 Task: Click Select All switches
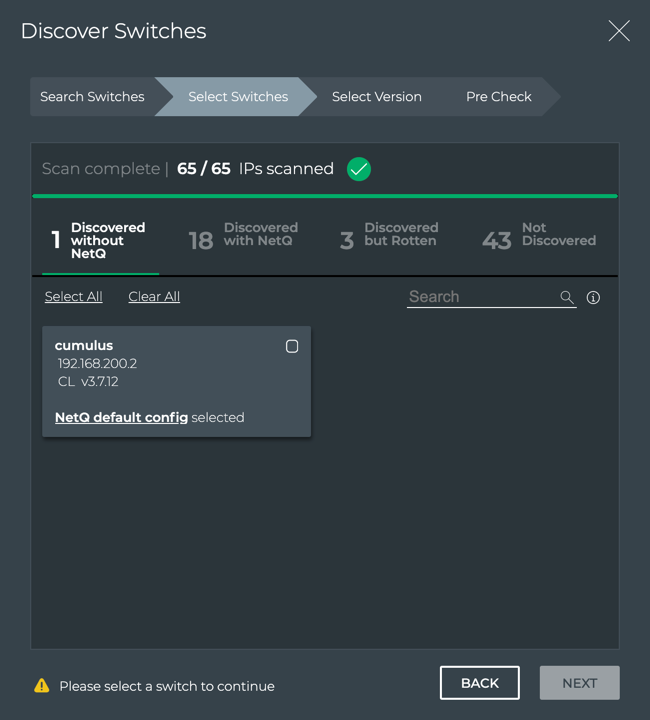[x=73, y=297]
